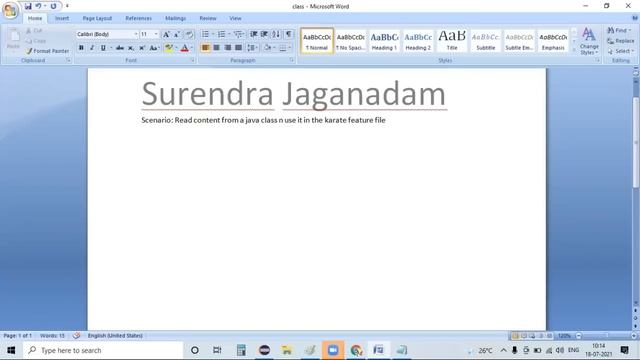Screen dimensions: 640x360
Task: Apply superscript formatting
Action: pyautogui.click(x=142, y=48)
